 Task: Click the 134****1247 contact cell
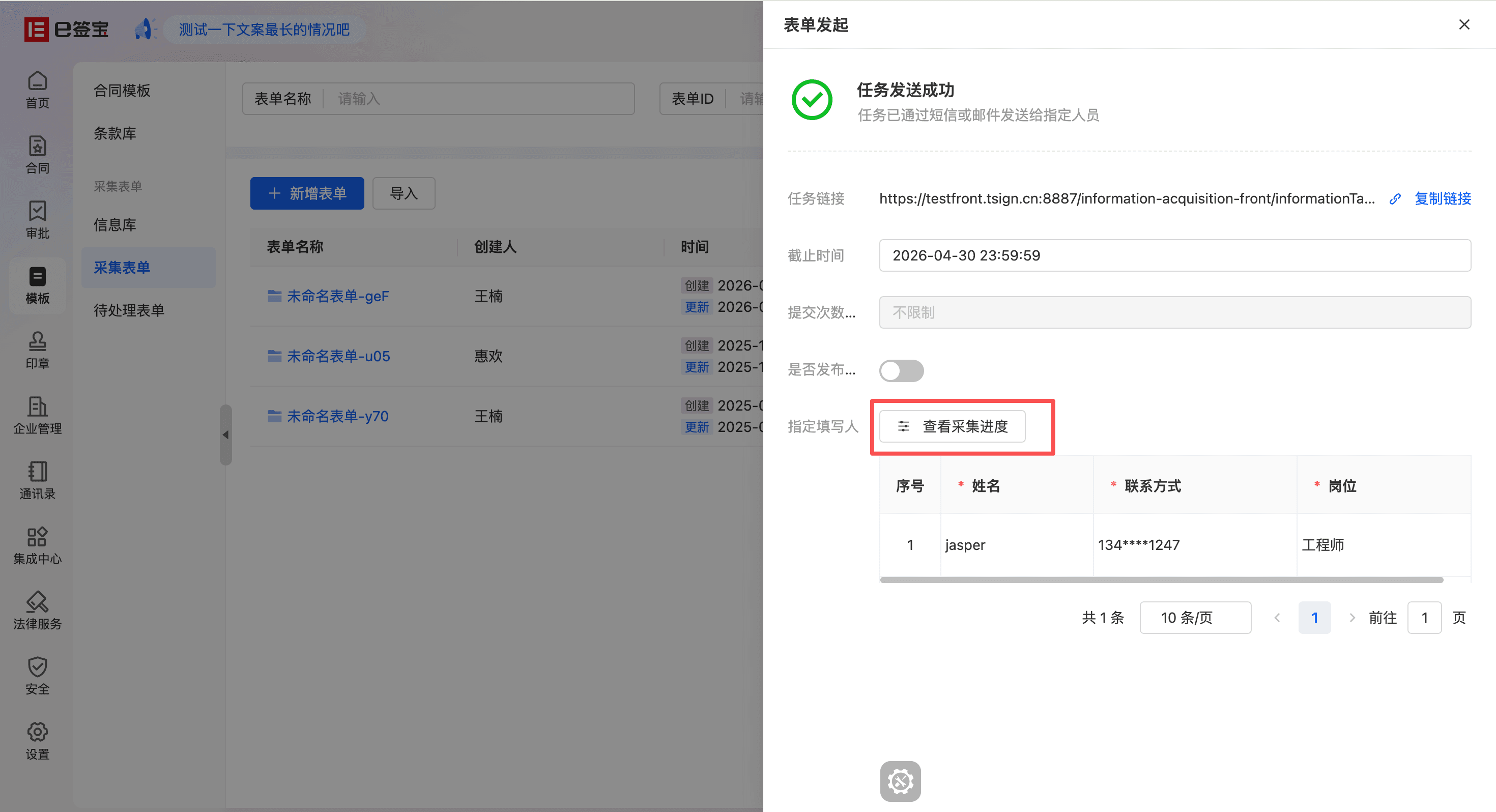tap(1195, 545)
